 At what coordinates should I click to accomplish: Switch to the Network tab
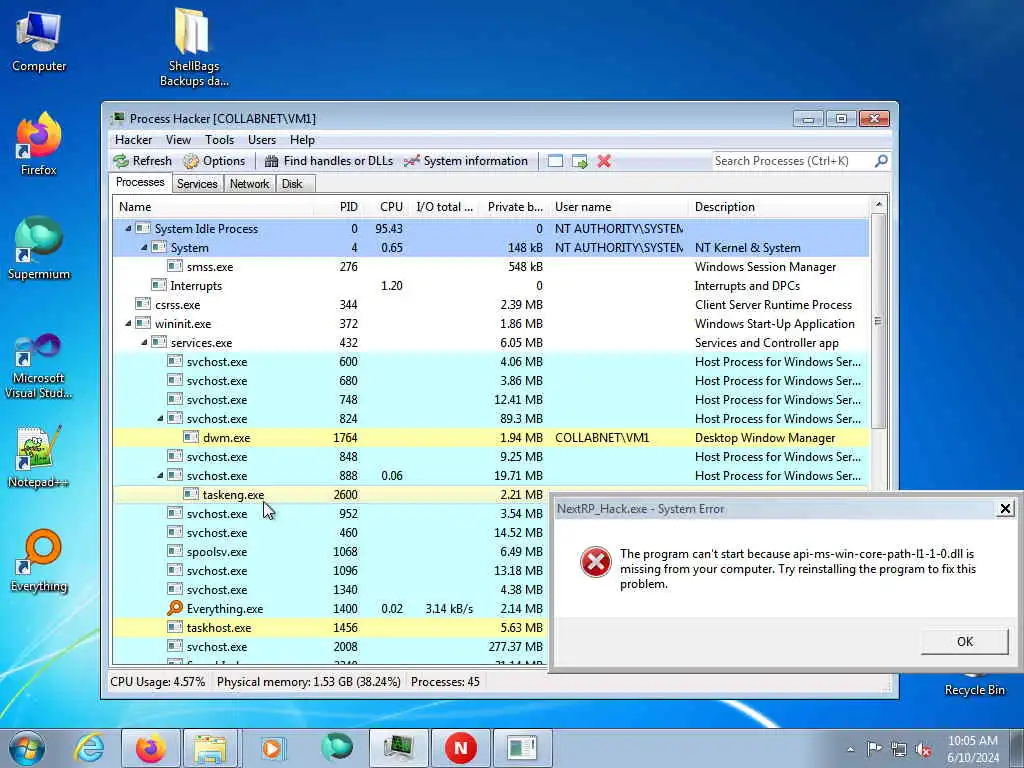point(249,184)
